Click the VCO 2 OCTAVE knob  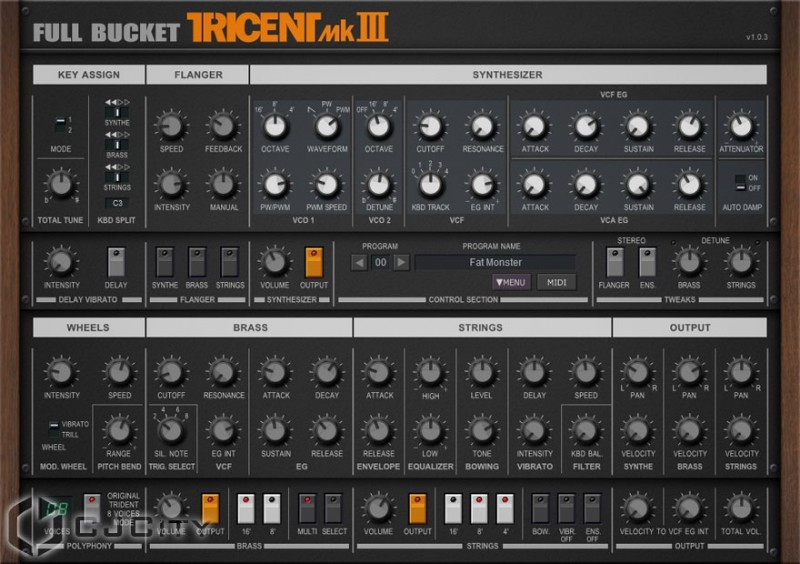tap(379, 127)
